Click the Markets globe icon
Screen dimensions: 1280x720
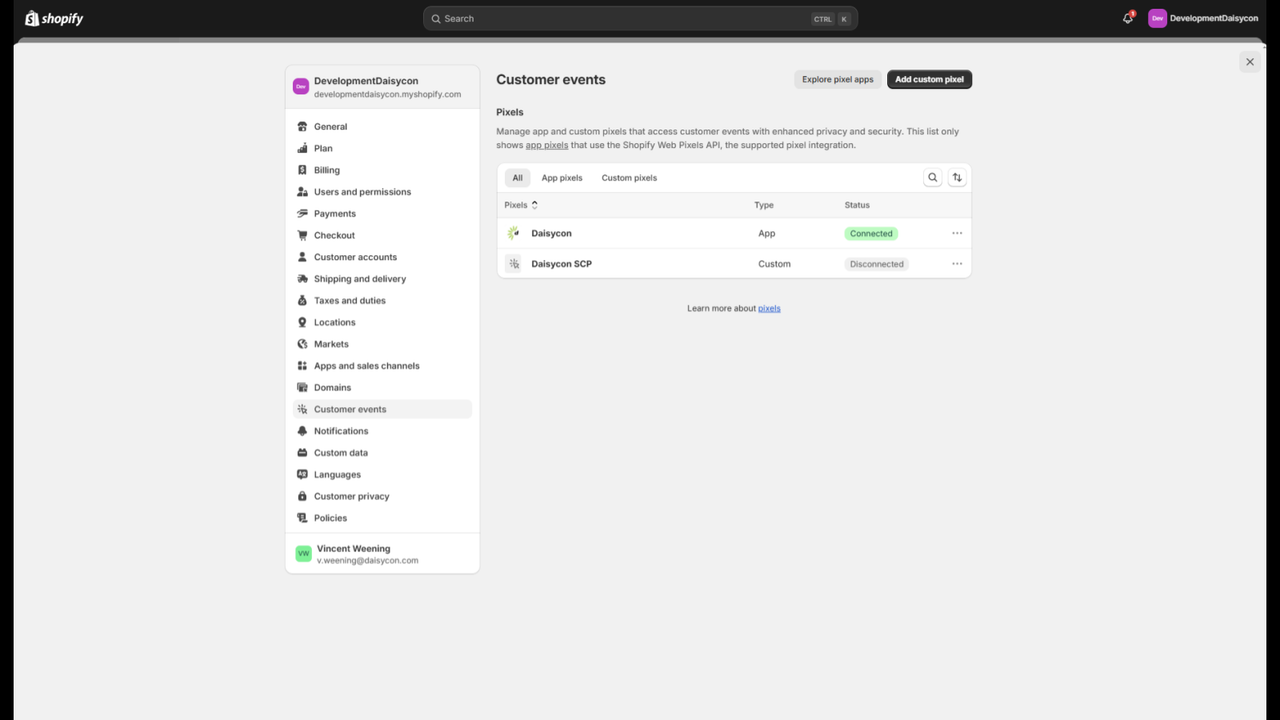303,344
